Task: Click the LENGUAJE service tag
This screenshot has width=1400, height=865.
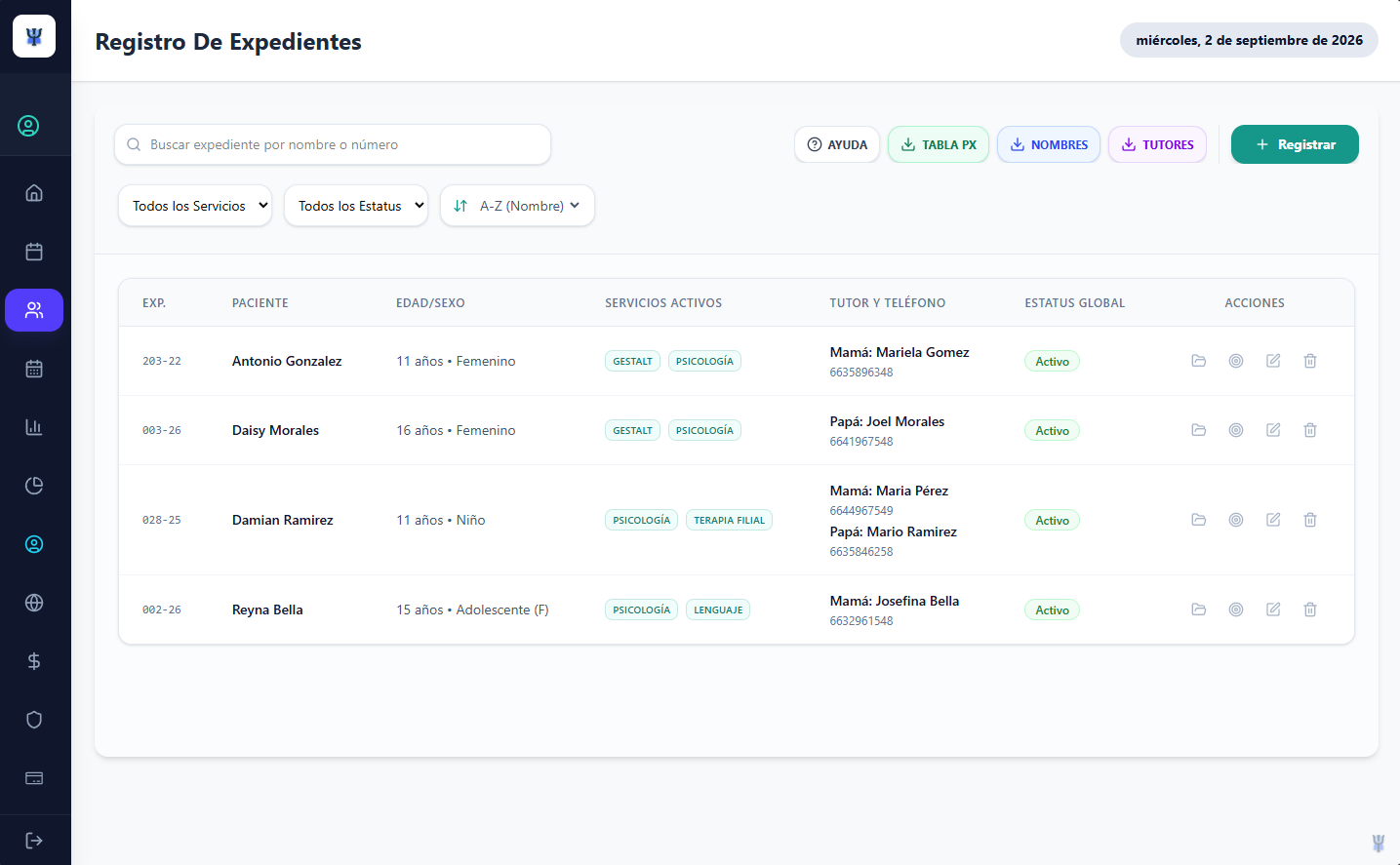Action: [x=718, y=609]
